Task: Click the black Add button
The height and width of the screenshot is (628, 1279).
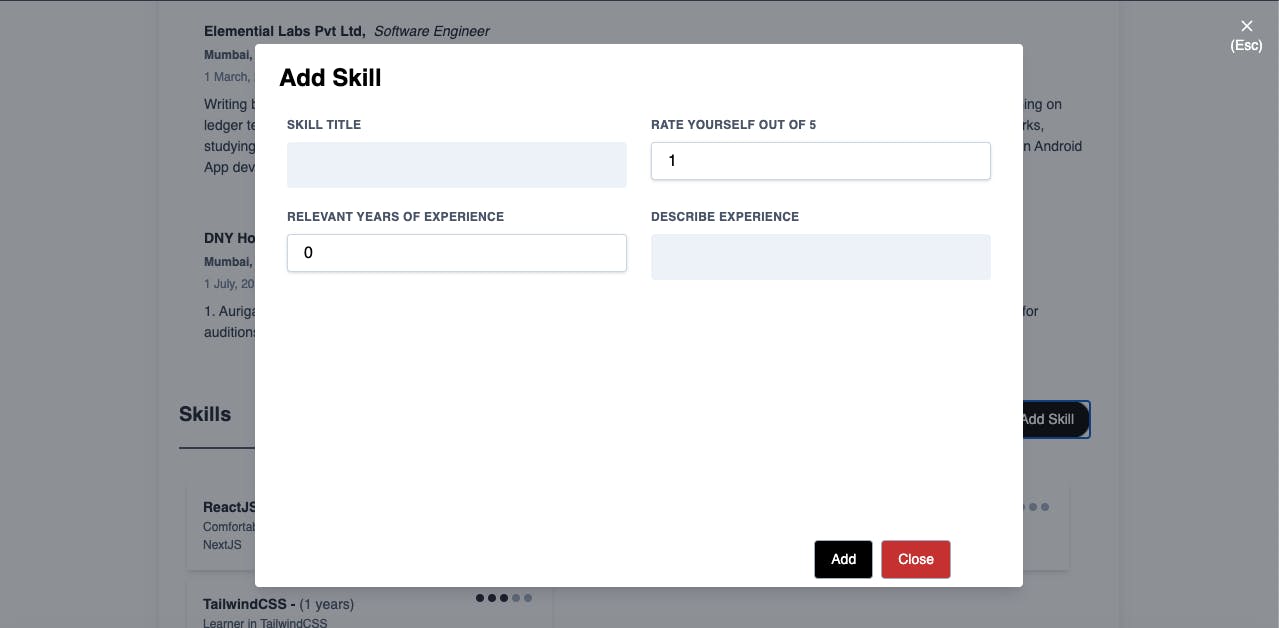Action: (843, 559)
